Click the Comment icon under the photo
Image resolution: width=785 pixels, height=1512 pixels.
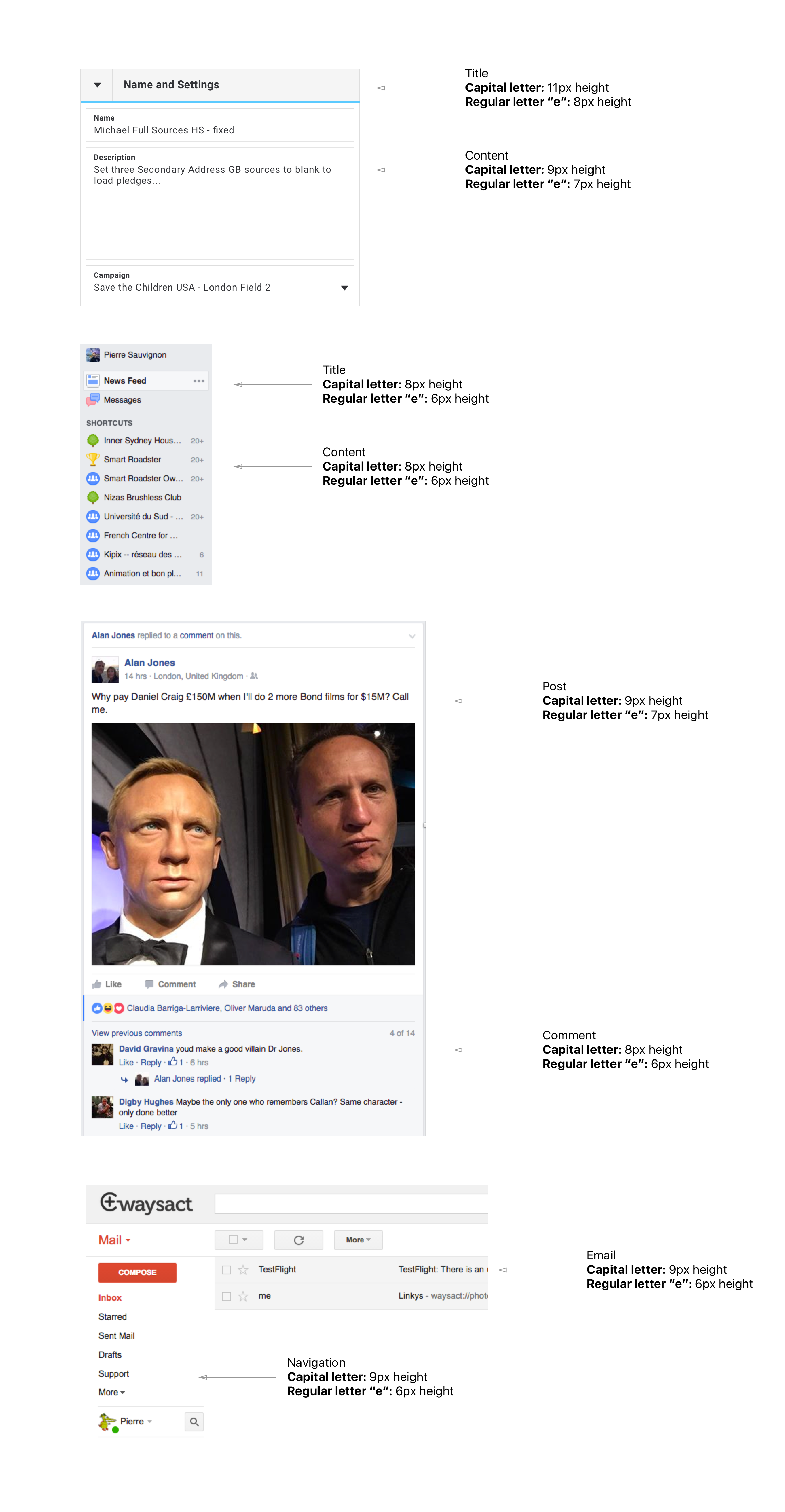point(149,984)
